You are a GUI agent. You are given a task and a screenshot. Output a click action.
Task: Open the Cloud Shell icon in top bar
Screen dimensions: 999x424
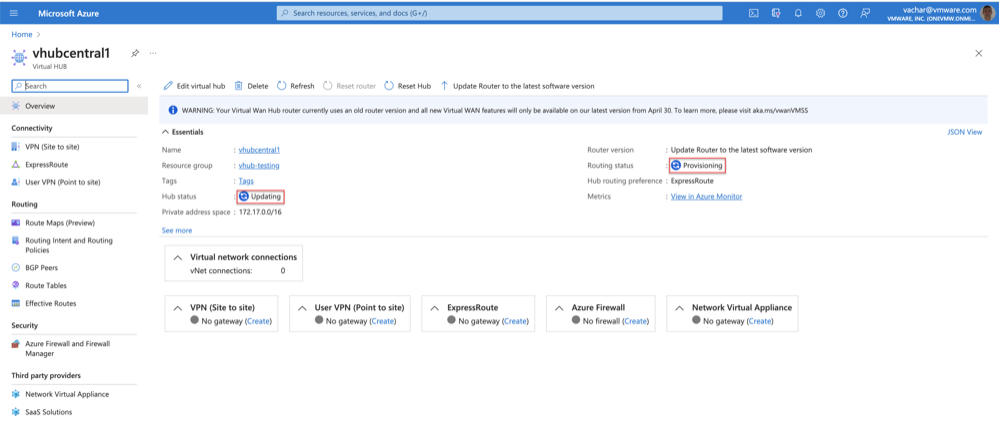(753, 13)
